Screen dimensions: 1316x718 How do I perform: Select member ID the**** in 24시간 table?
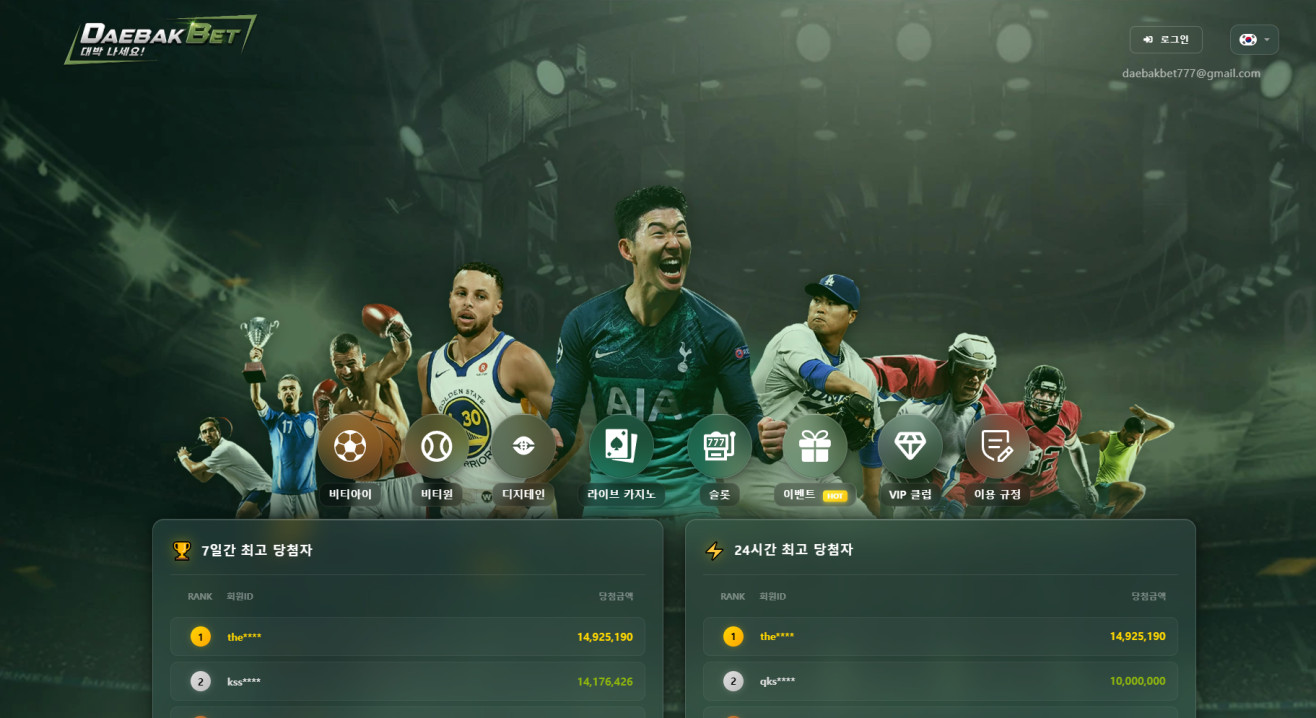777,637
